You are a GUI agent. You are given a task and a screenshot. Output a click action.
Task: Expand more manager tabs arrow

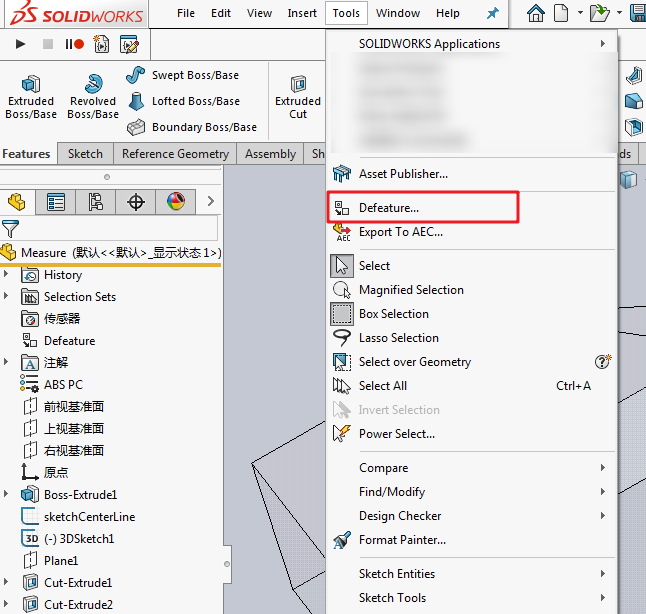point(211,201)
